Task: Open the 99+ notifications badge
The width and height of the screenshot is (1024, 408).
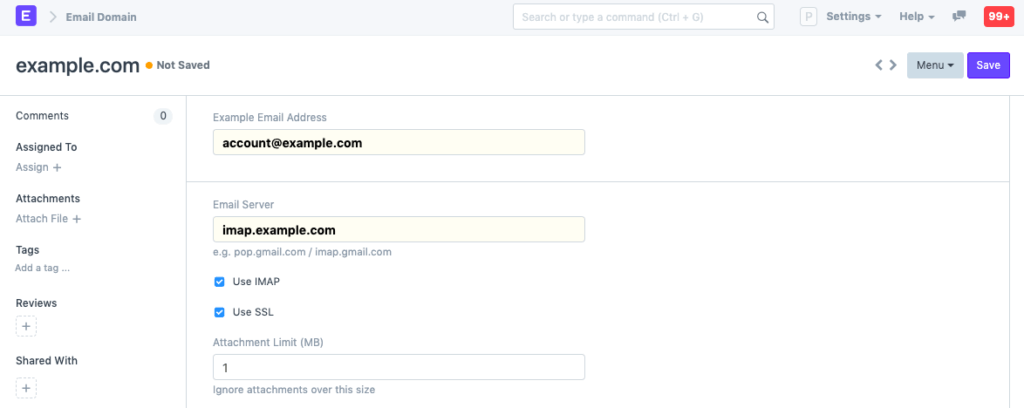Action: 997,17
